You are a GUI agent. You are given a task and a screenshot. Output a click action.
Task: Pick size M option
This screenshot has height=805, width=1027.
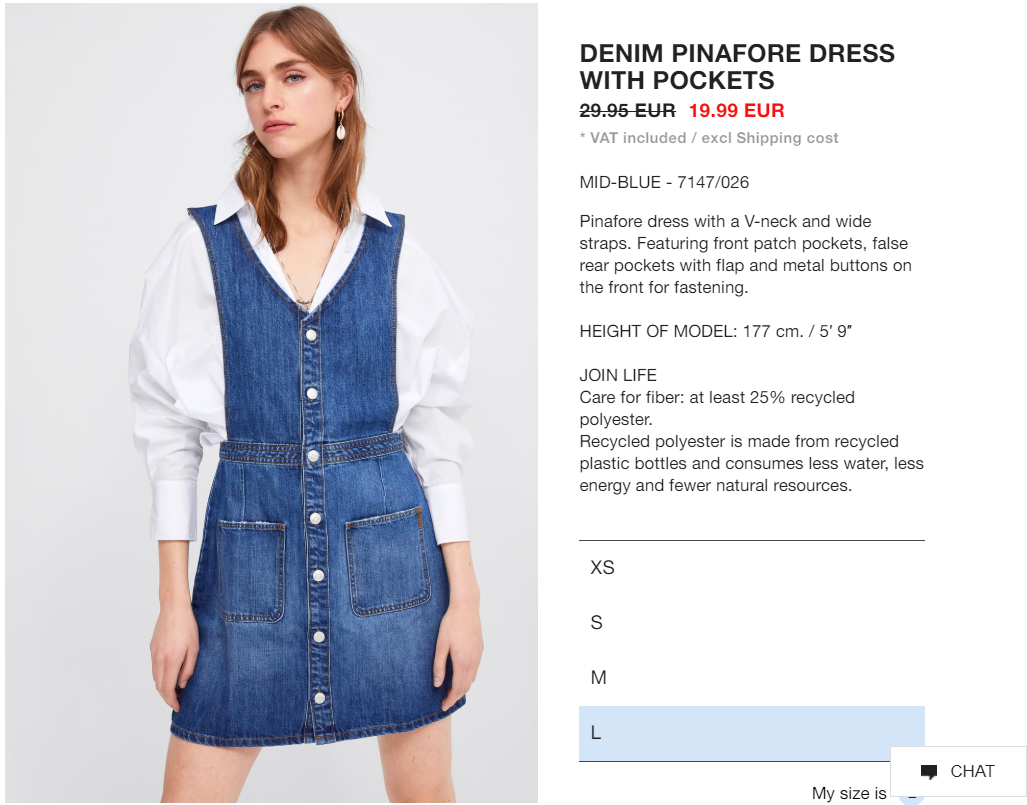[x=751, y=677]
